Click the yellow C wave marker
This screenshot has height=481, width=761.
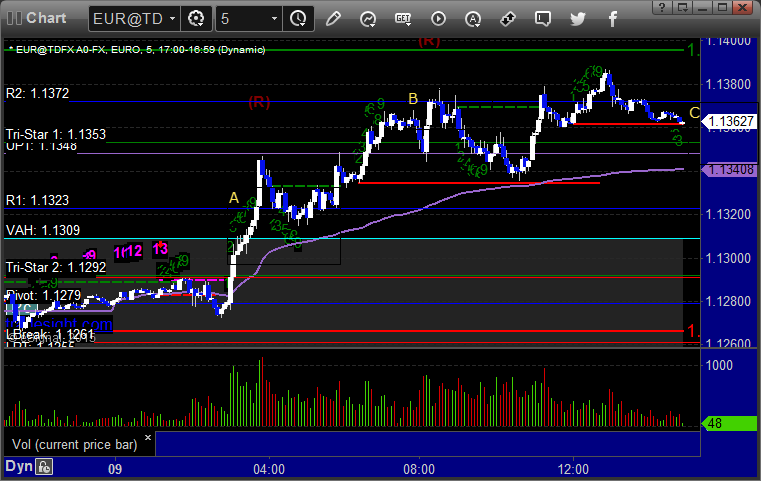tap(694, 113)
